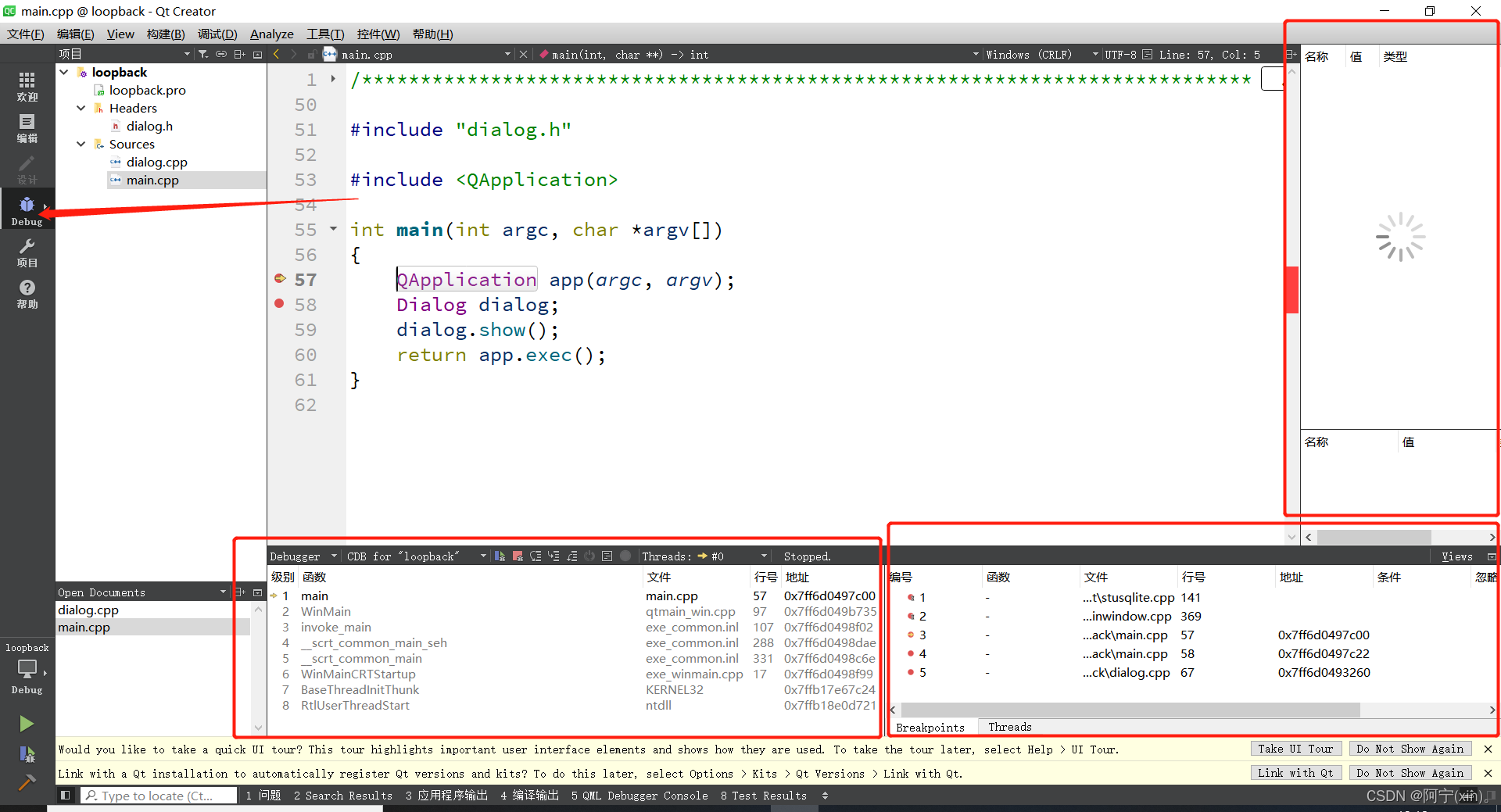
Task: Restart the debugging session icon
Action: (x=589, y=556)
